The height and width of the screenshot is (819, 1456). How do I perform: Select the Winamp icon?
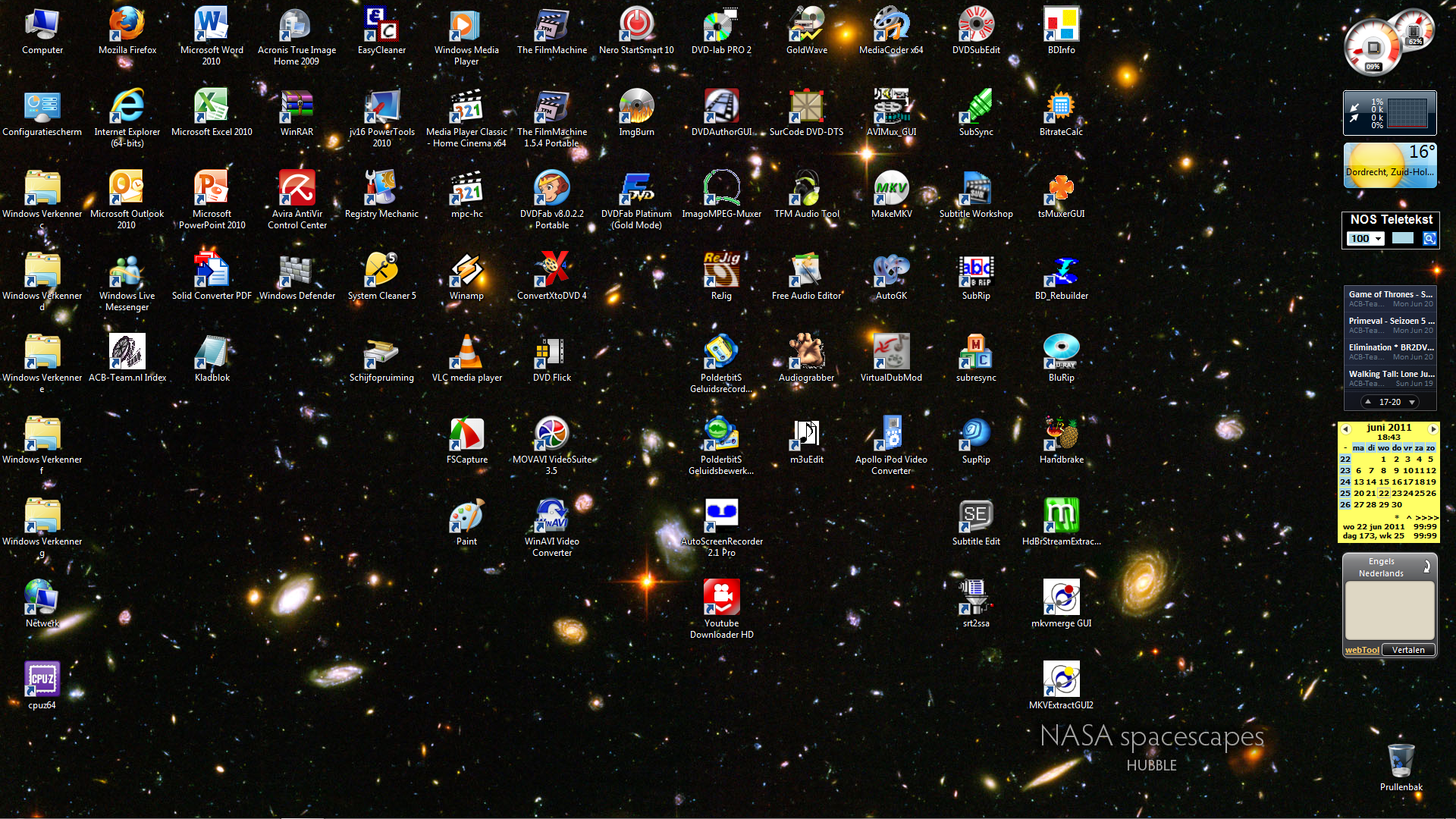466,277
